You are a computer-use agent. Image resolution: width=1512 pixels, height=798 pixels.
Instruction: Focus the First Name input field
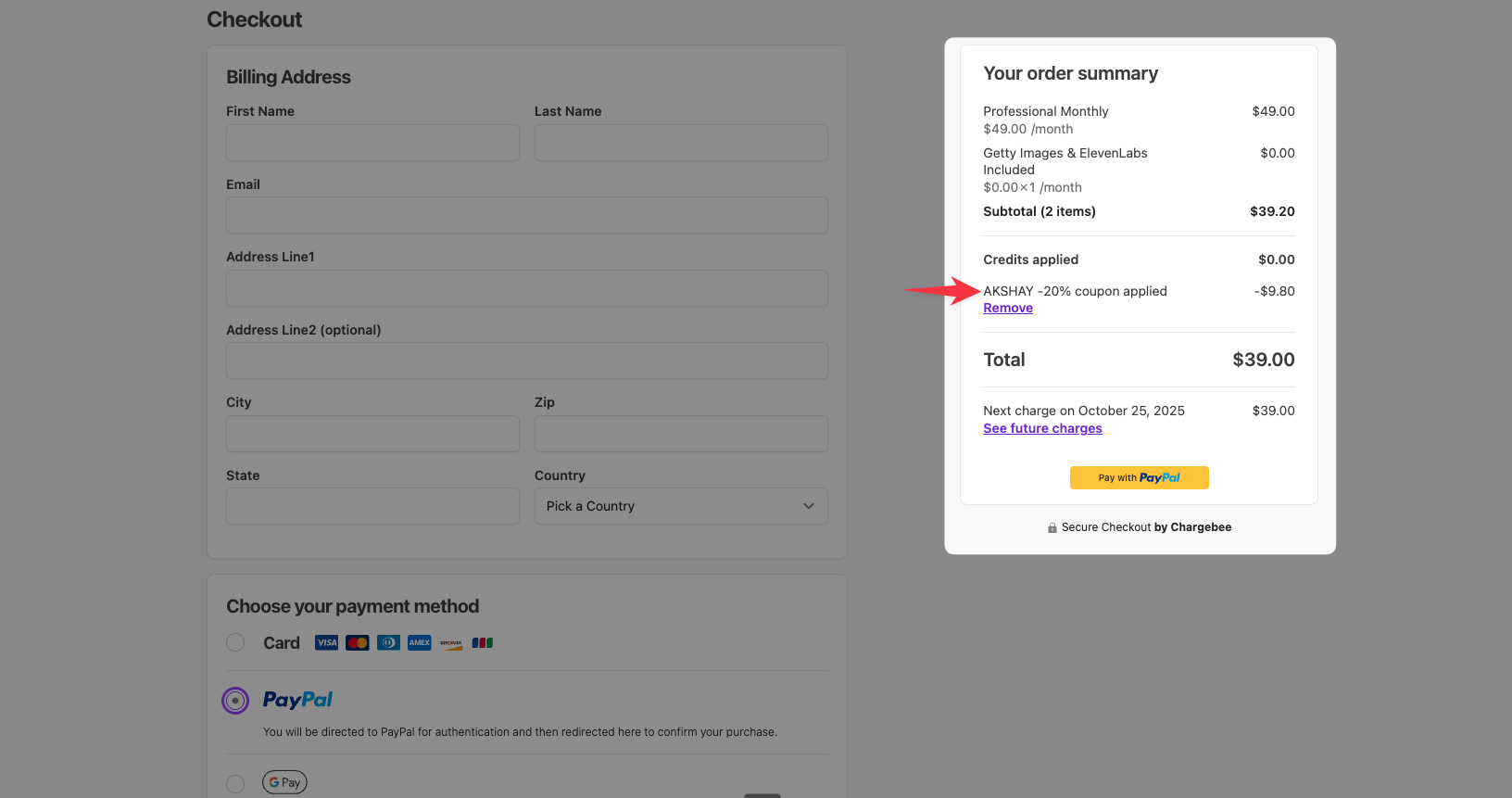pyautogui.click(x=372, y=144)
